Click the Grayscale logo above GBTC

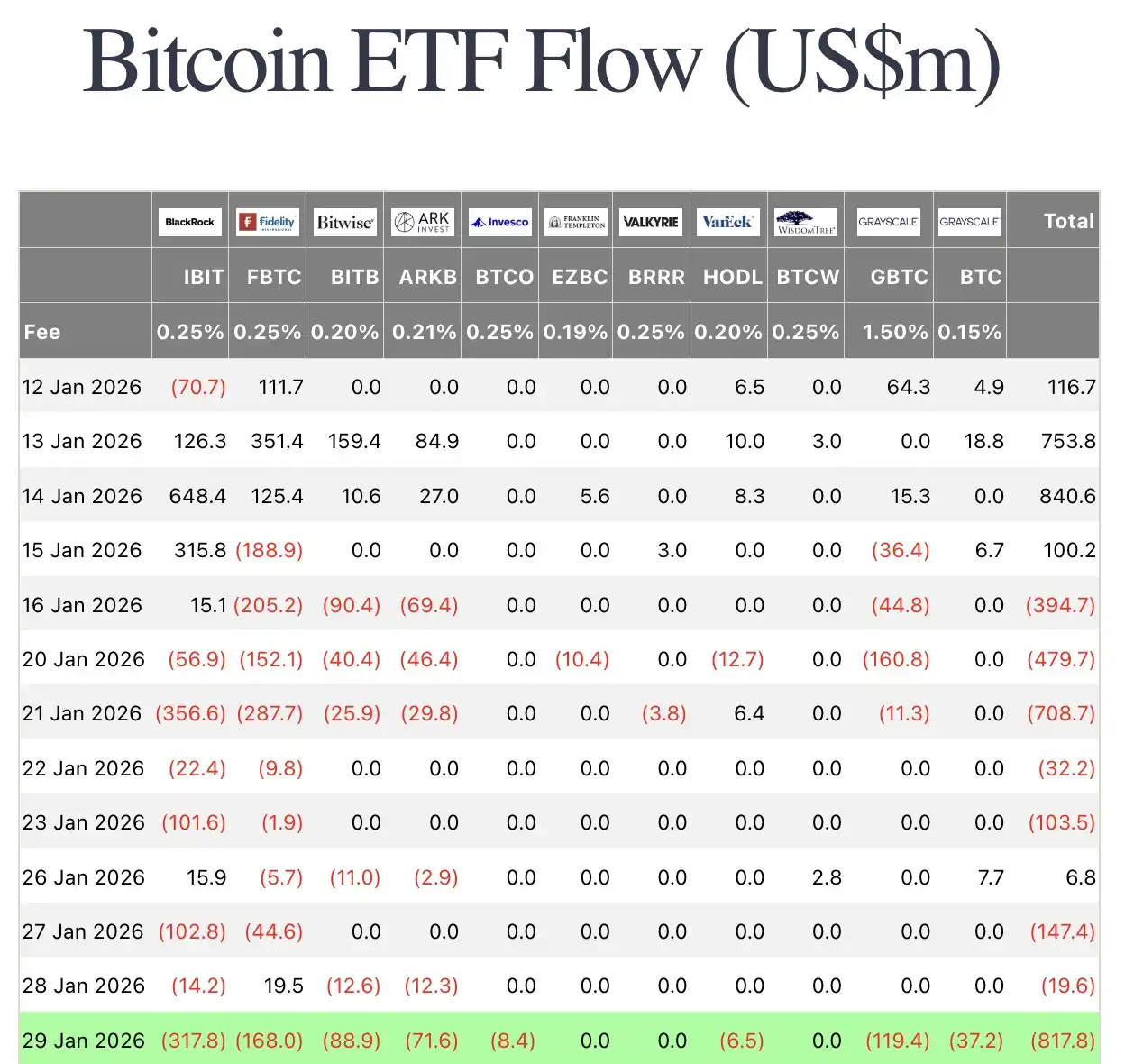coord(888,222)
